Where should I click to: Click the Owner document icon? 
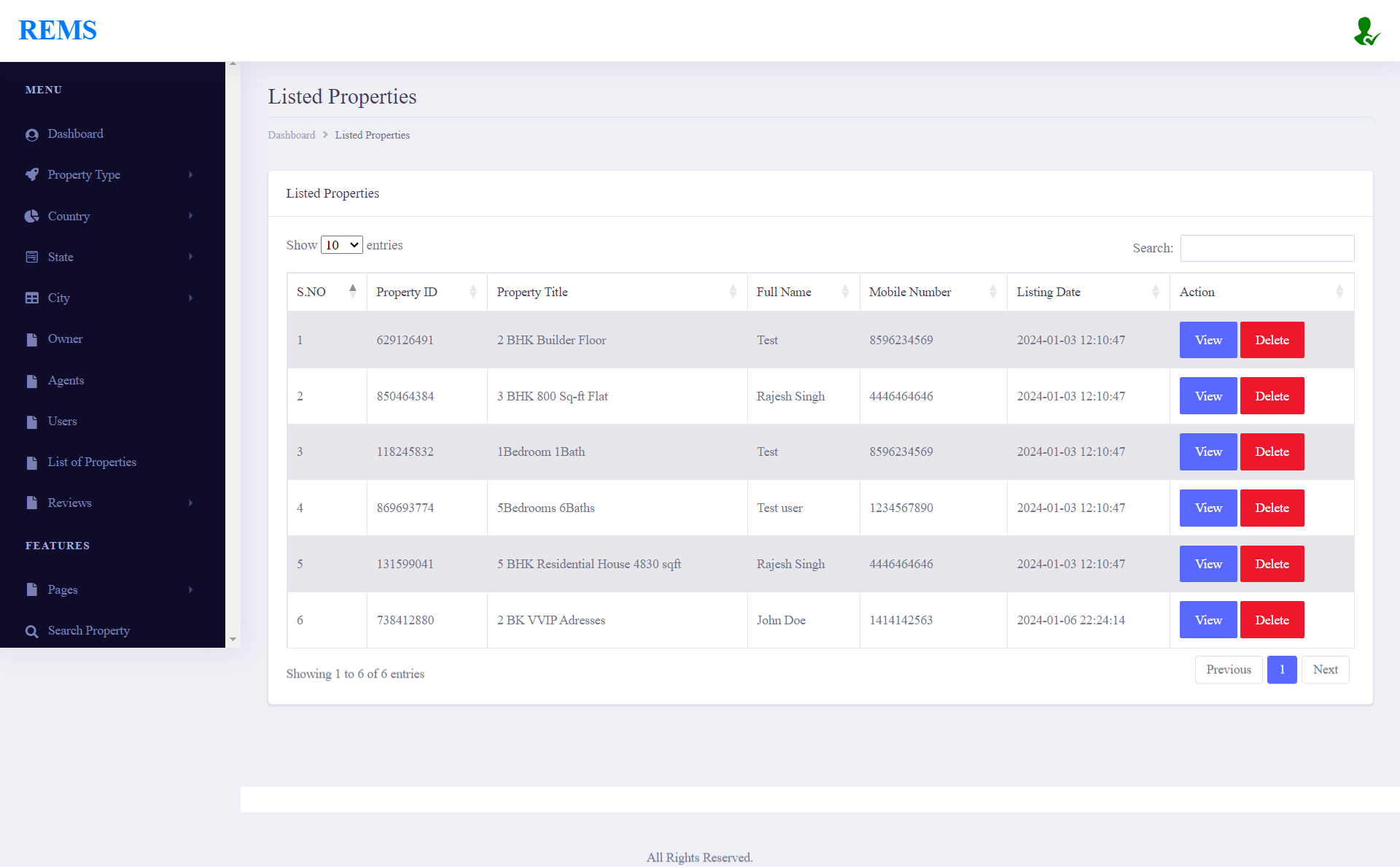pos(31,338)
